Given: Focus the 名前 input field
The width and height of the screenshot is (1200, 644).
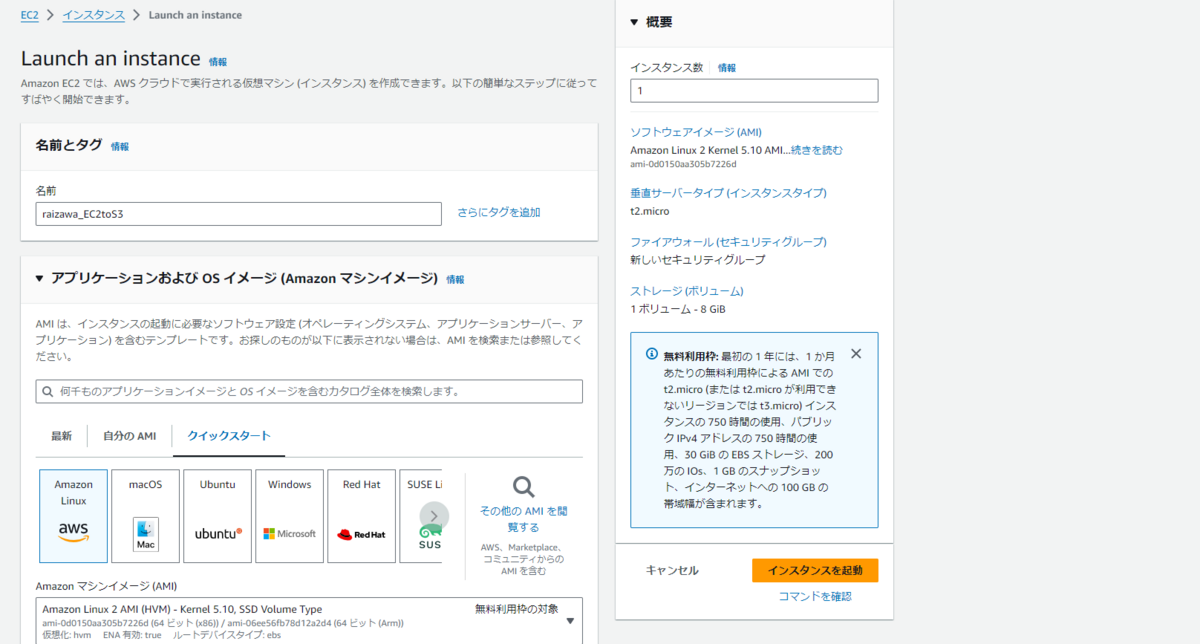Looking at the screenshot, I should [238, 214].
